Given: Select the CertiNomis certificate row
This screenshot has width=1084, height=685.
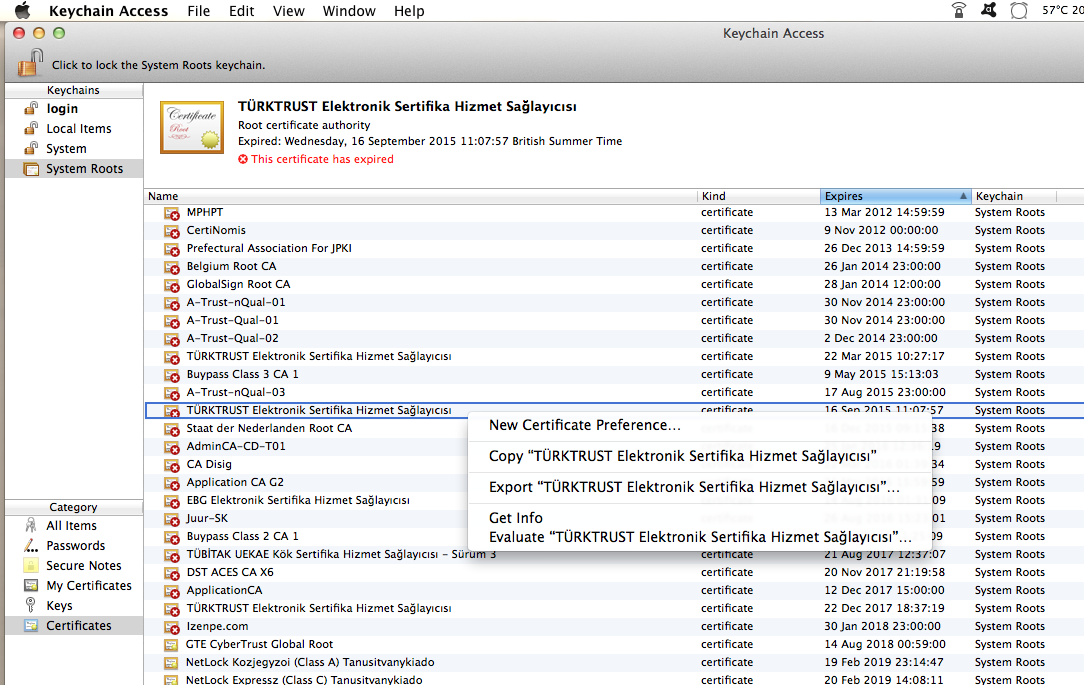Looking at the screenshot, I should (614, 231).
